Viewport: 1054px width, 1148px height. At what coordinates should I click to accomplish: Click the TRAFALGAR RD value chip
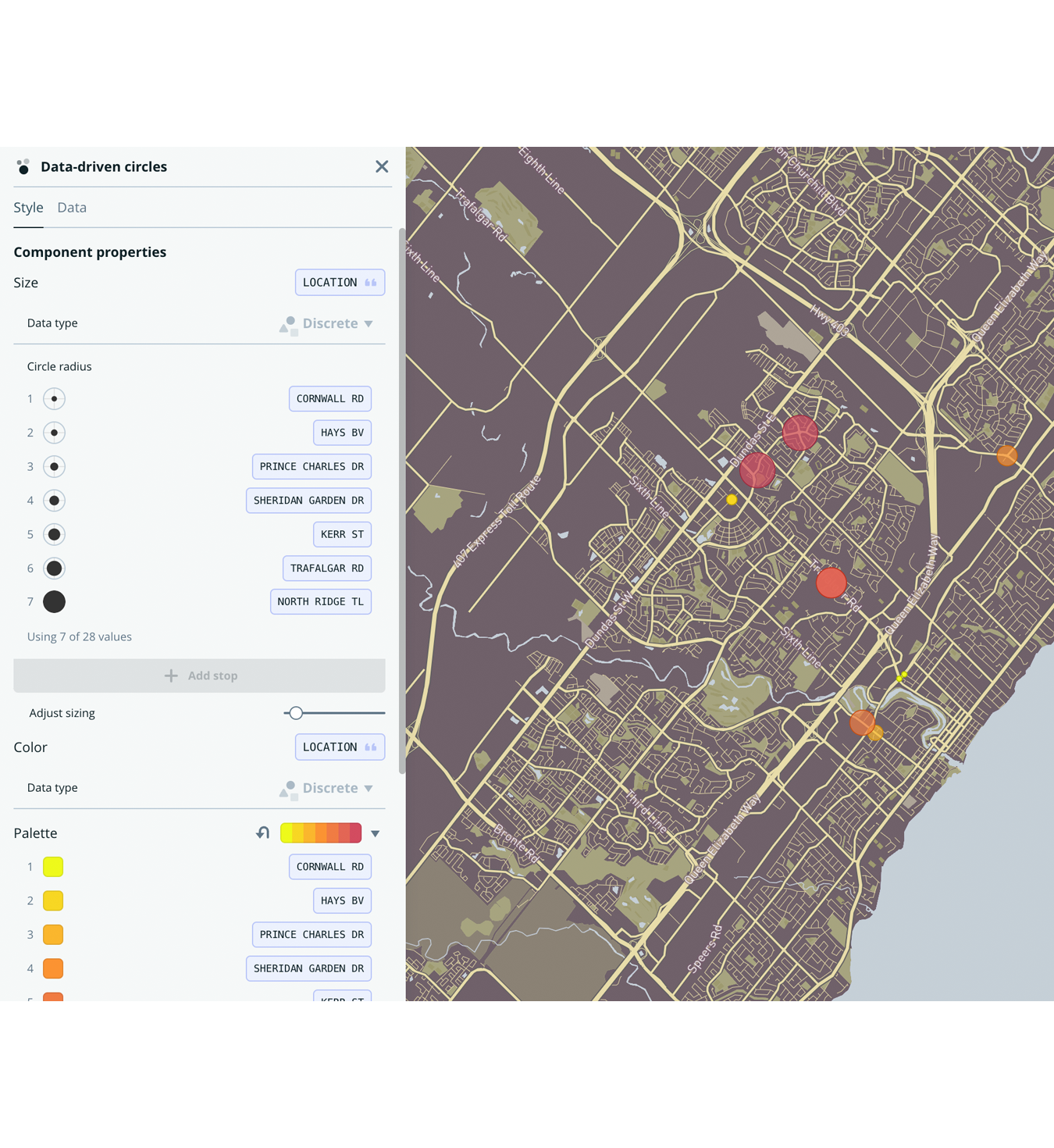pyautogui.click(x=326, y=568)
